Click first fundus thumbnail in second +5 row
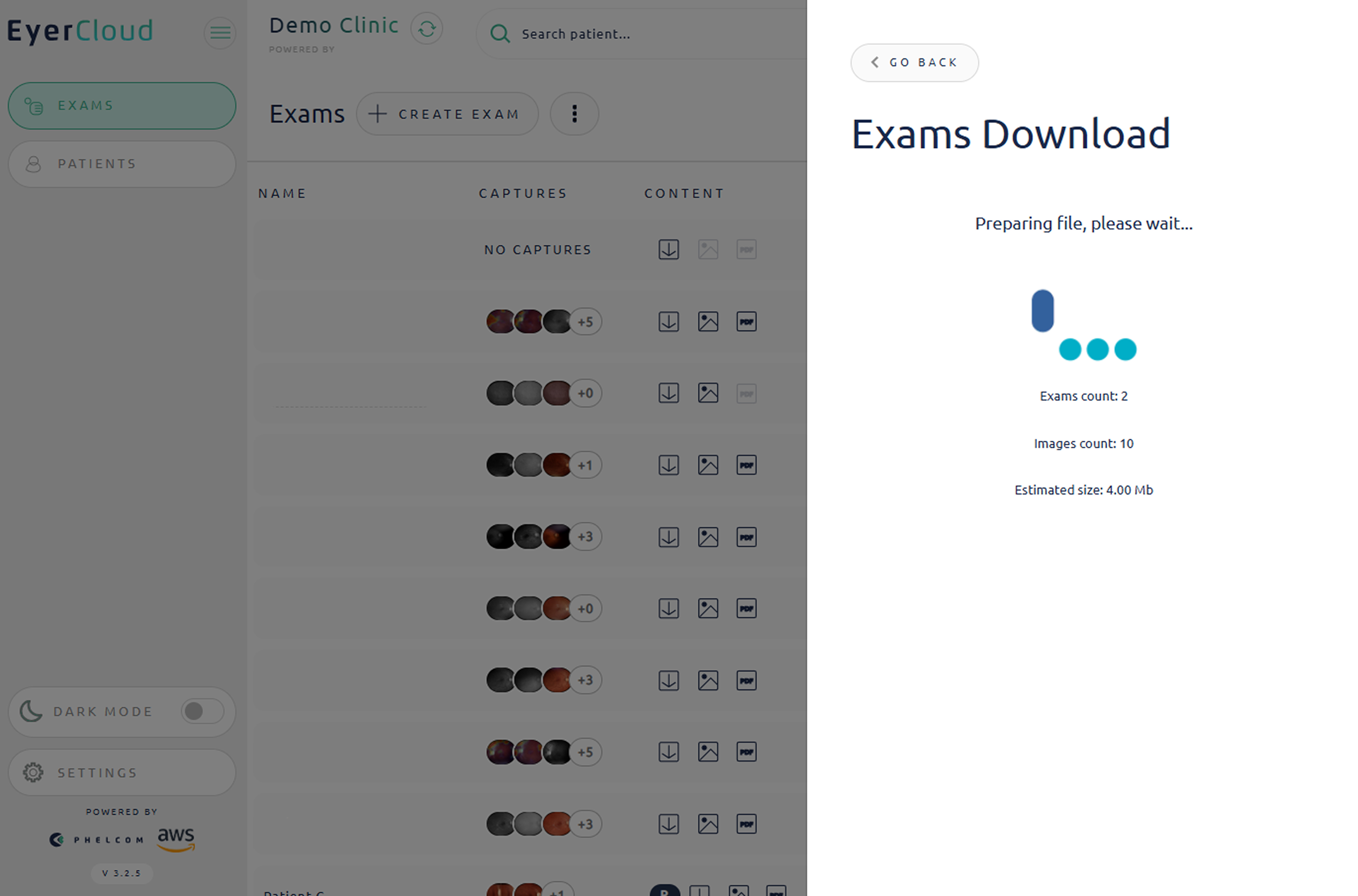The height and width of the screenshot is (896, 1358). 500,752
